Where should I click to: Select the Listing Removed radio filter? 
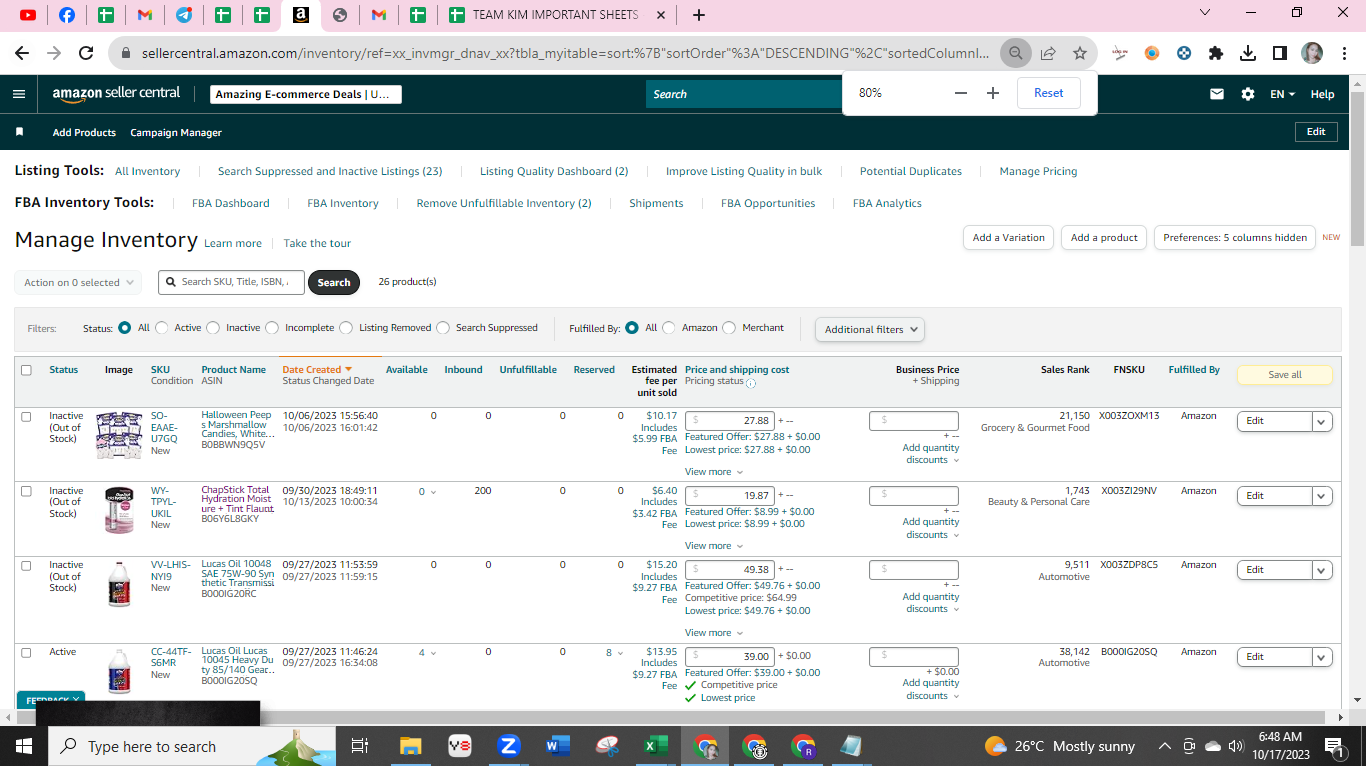click(347, 327)
